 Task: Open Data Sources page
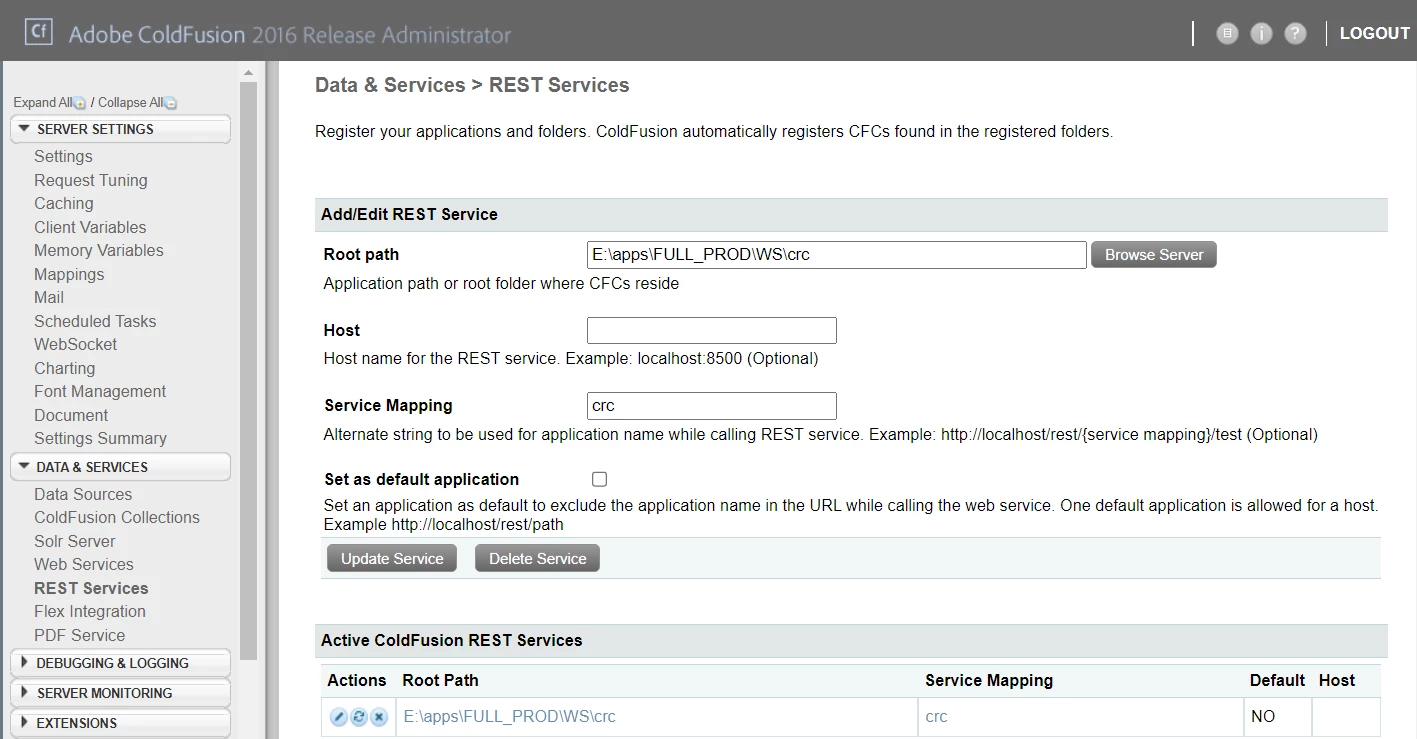tap(83, 494)
